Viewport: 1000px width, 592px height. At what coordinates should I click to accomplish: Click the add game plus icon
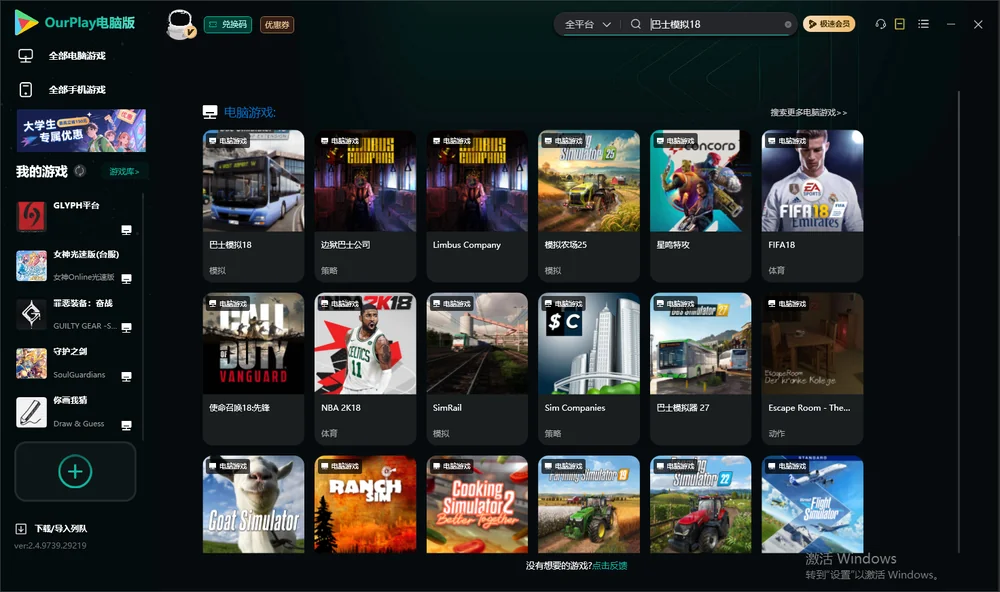pos(75,471)
